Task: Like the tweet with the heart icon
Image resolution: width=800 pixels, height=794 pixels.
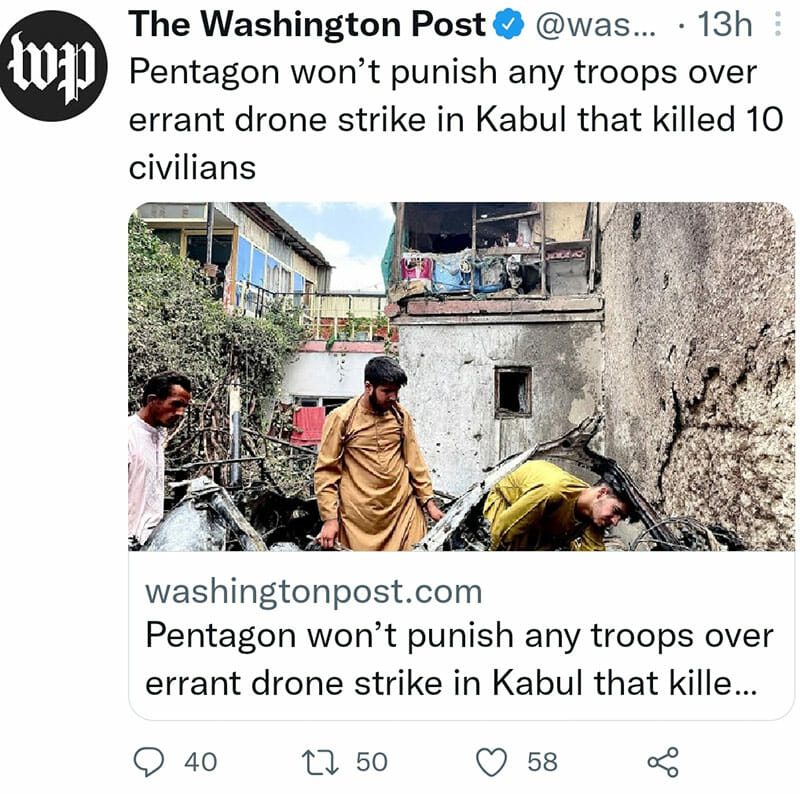Action: click(491, 762)
